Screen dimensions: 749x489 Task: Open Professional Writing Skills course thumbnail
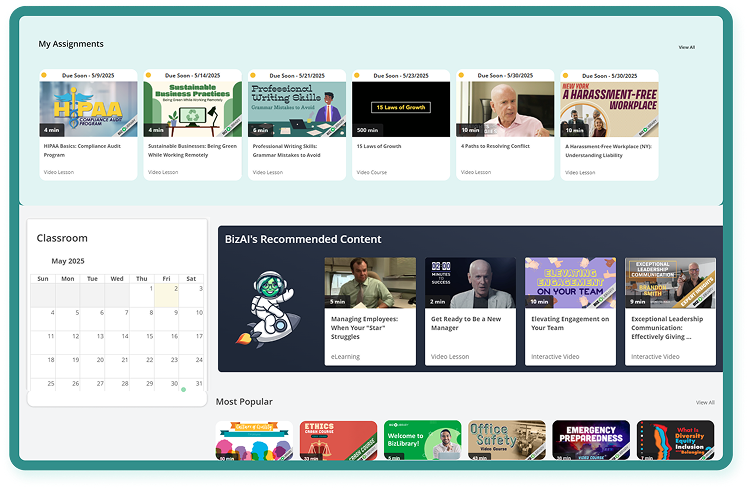297,109
